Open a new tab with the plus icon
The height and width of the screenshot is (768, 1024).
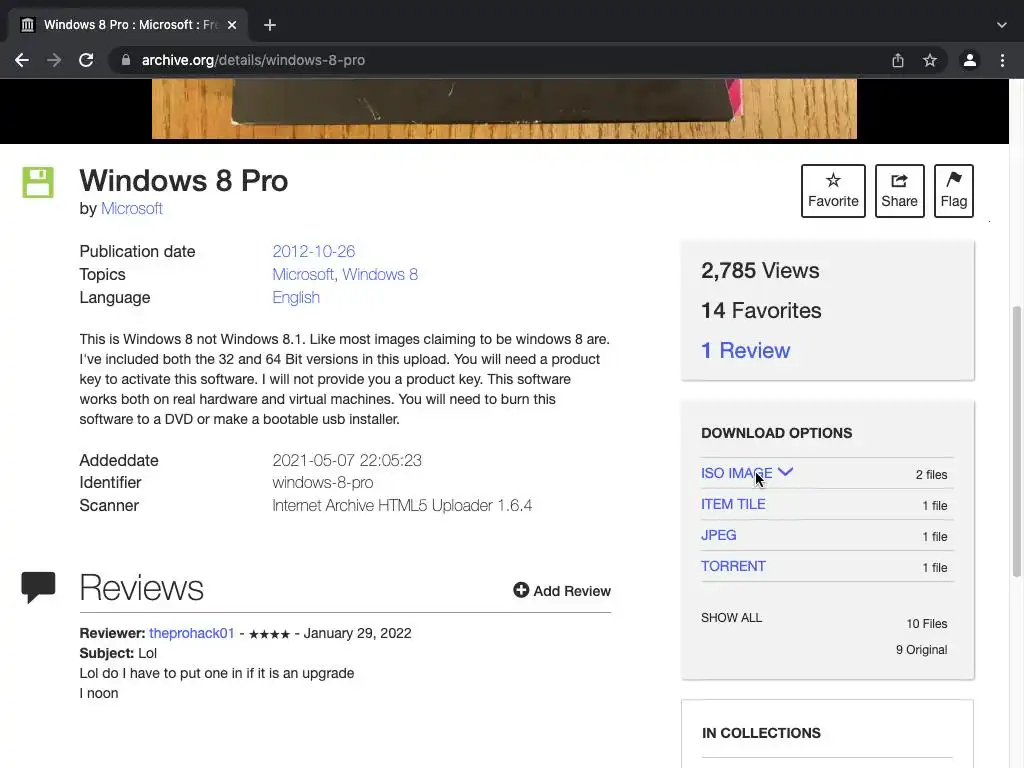point(270,25)
